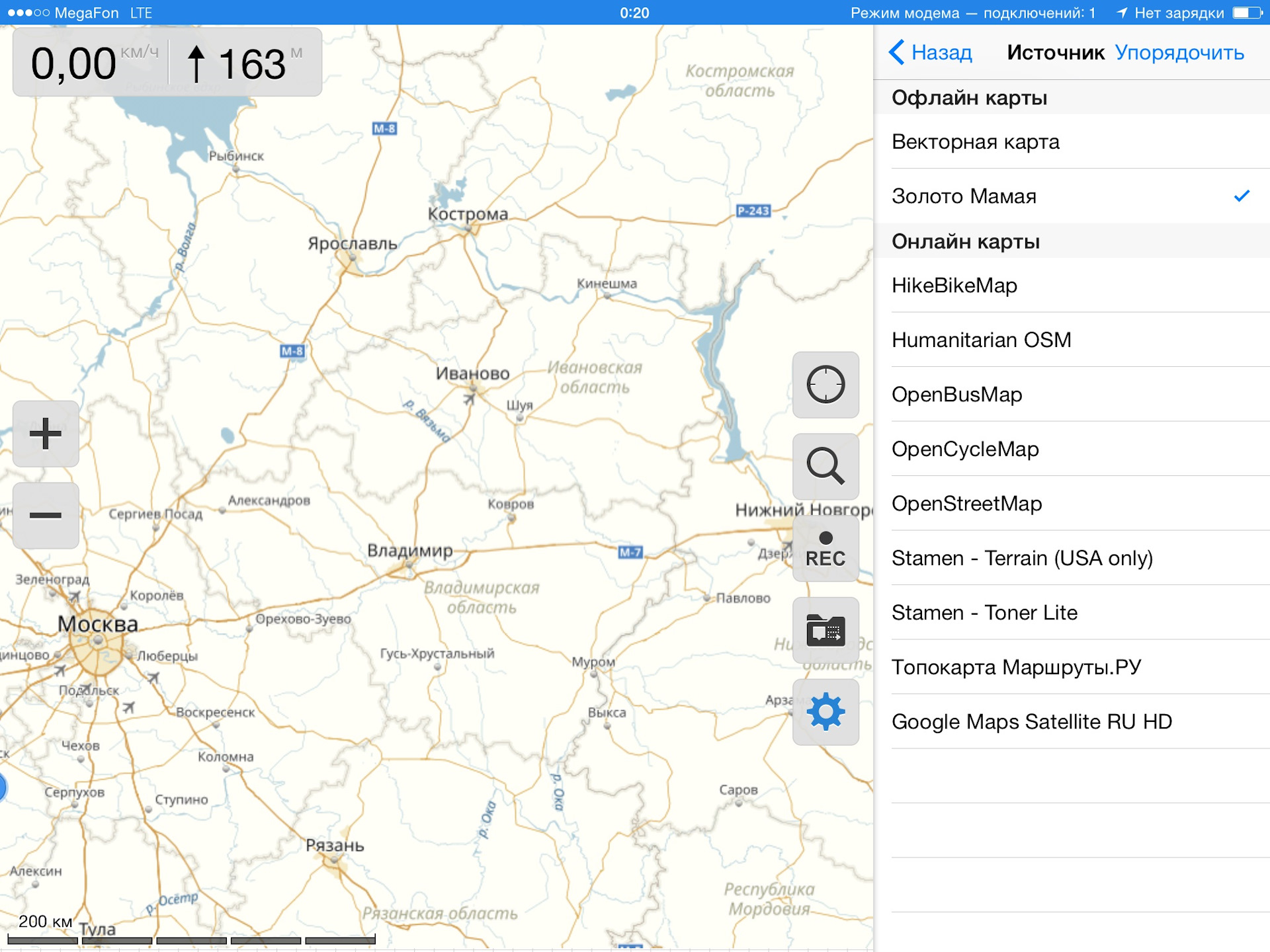This screenshot has height=952, width=1270.
Task: Choose HikeBikeMap source
Action: tap(1072, 285)
